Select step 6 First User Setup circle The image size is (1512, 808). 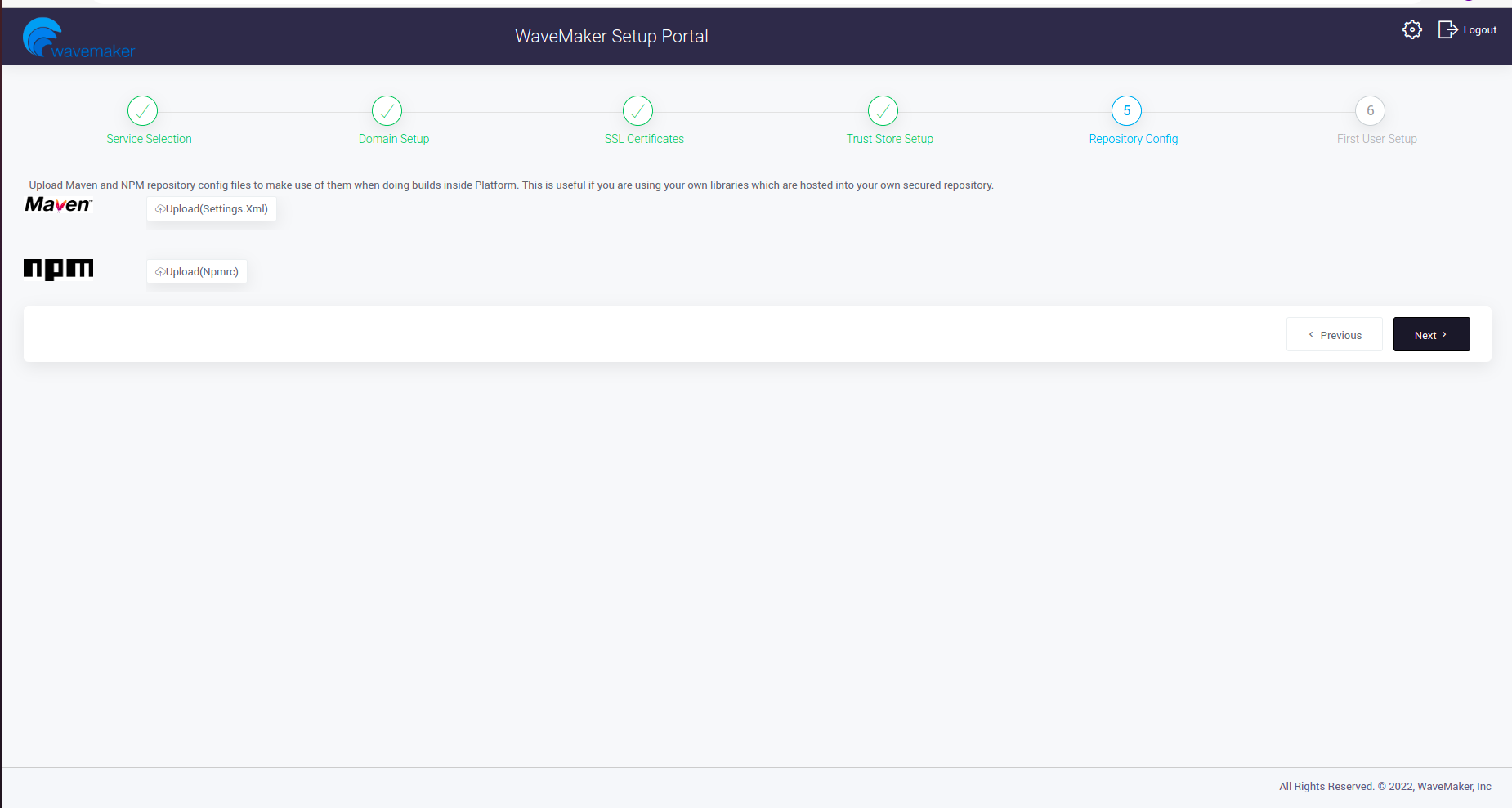[1371, 110]
